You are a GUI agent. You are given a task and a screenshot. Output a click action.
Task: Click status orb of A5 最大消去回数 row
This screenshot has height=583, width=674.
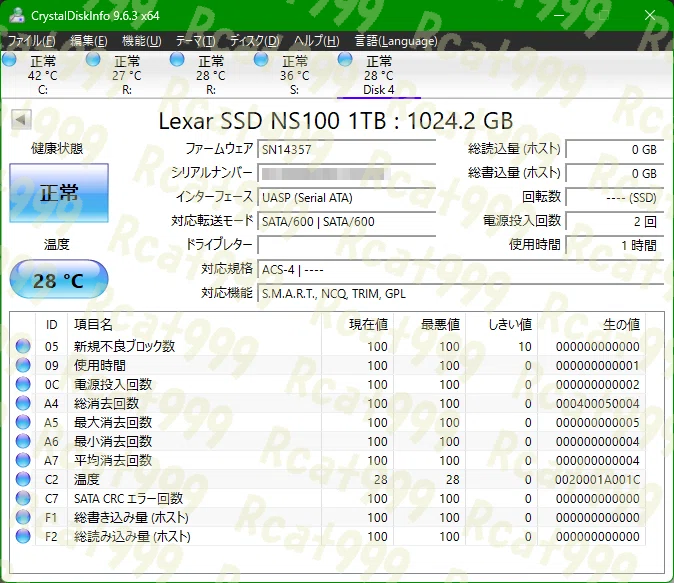coord(23,422)
